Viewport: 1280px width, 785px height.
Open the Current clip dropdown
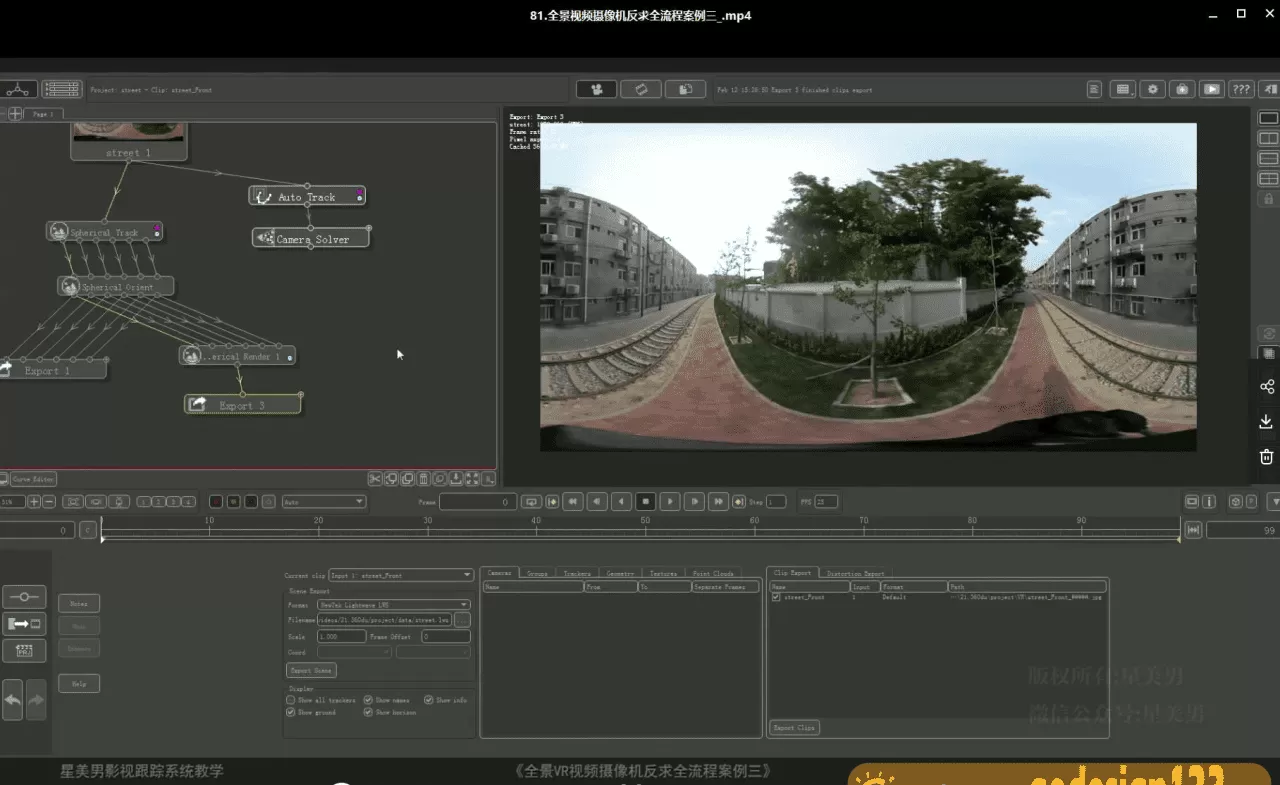click(x=401, y=575)
